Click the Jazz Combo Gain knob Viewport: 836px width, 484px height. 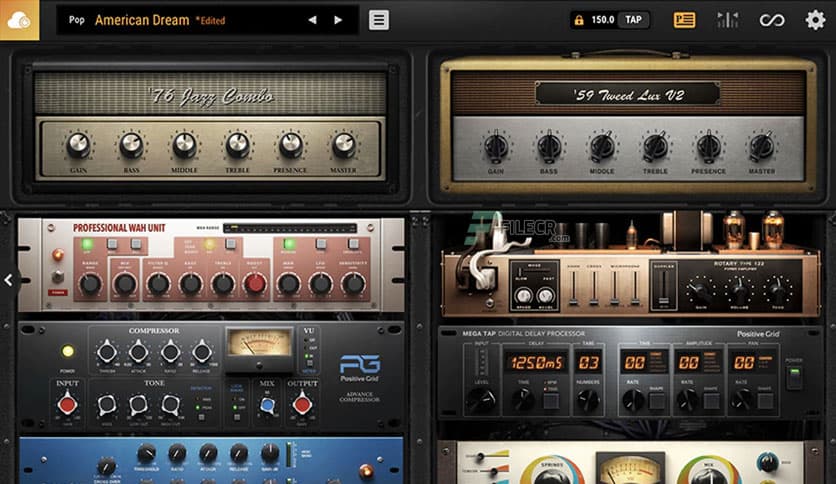[78, 144]
